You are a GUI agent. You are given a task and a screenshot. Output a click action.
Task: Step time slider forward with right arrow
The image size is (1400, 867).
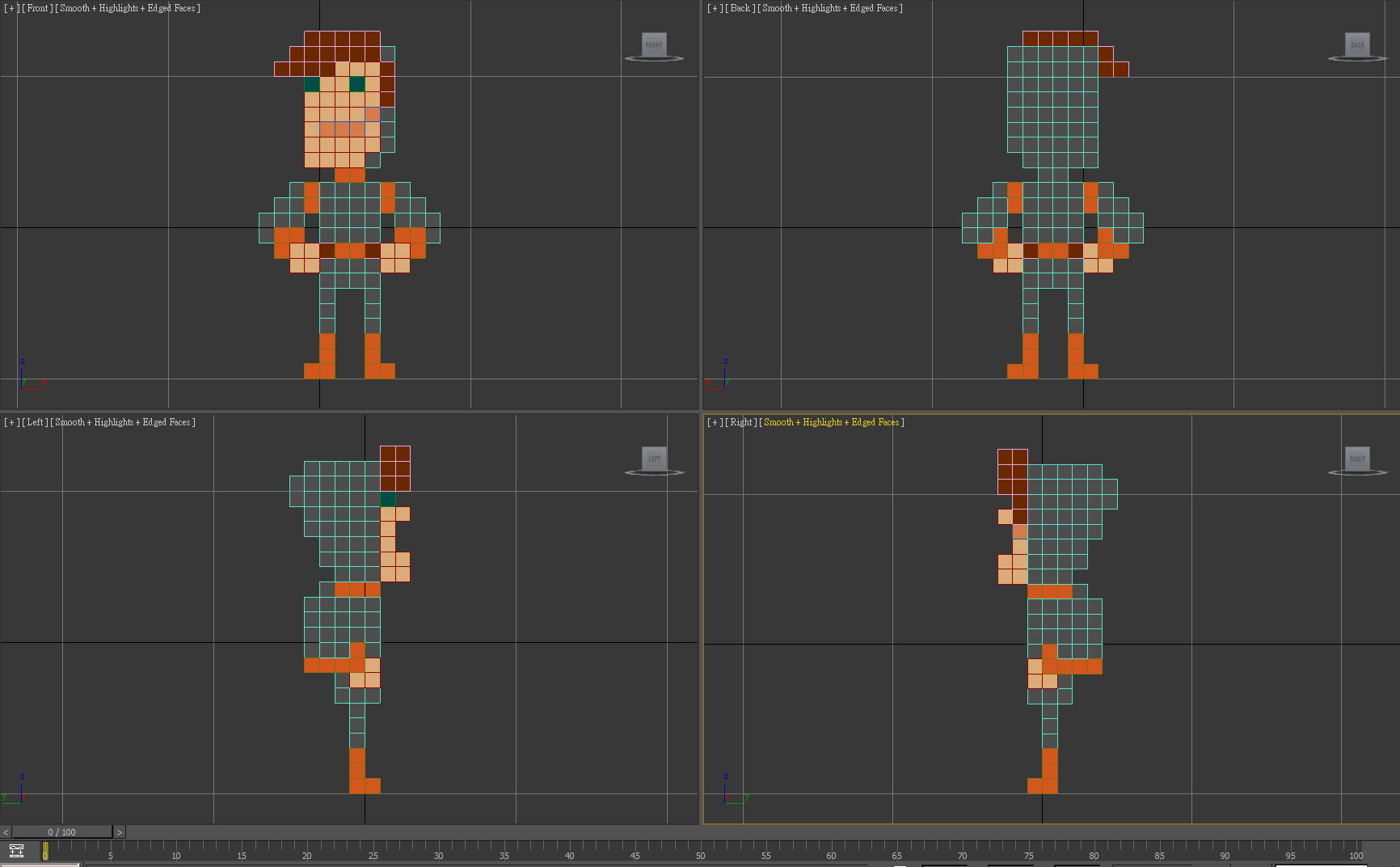tap(120, 832)
